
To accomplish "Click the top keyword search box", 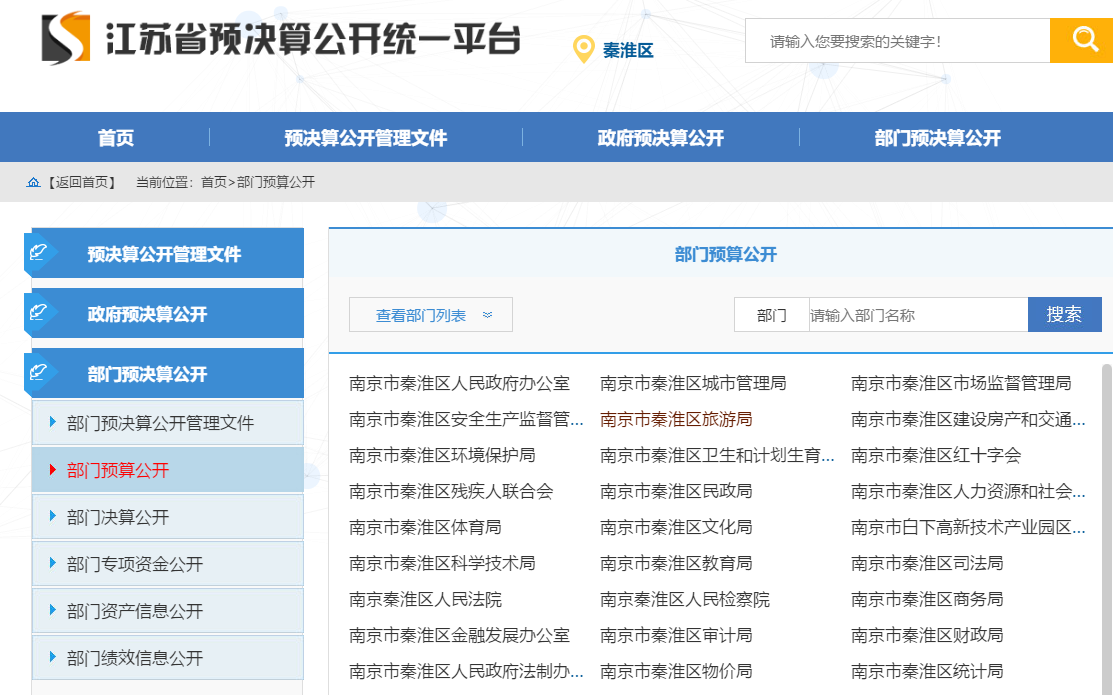I will coord(897,41).
